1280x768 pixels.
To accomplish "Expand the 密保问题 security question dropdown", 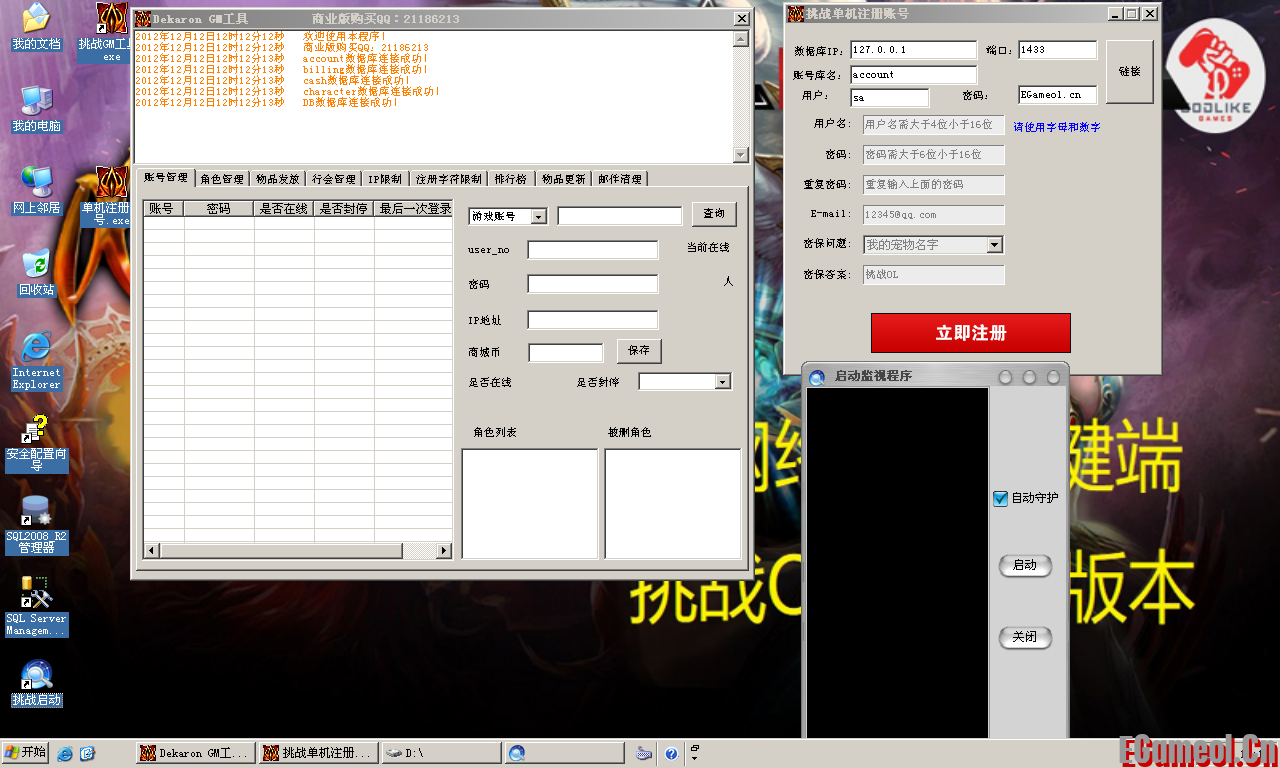I will pyautogui.click(x=994, y=244).
